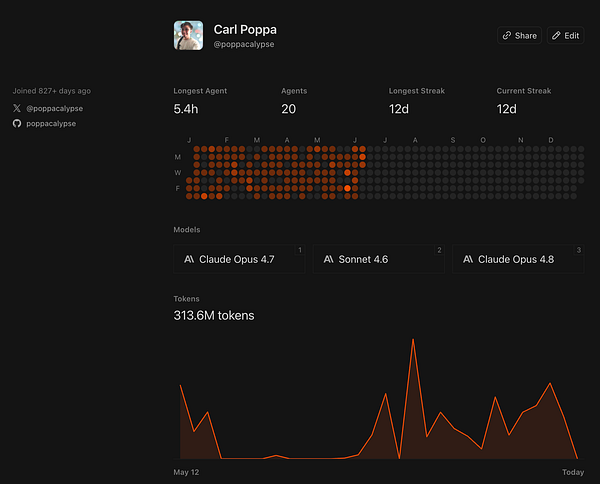This screenshot has height=484, width=600.
Task: Select the Claude Opus 4.8 model card
Action: click(518, 259)
